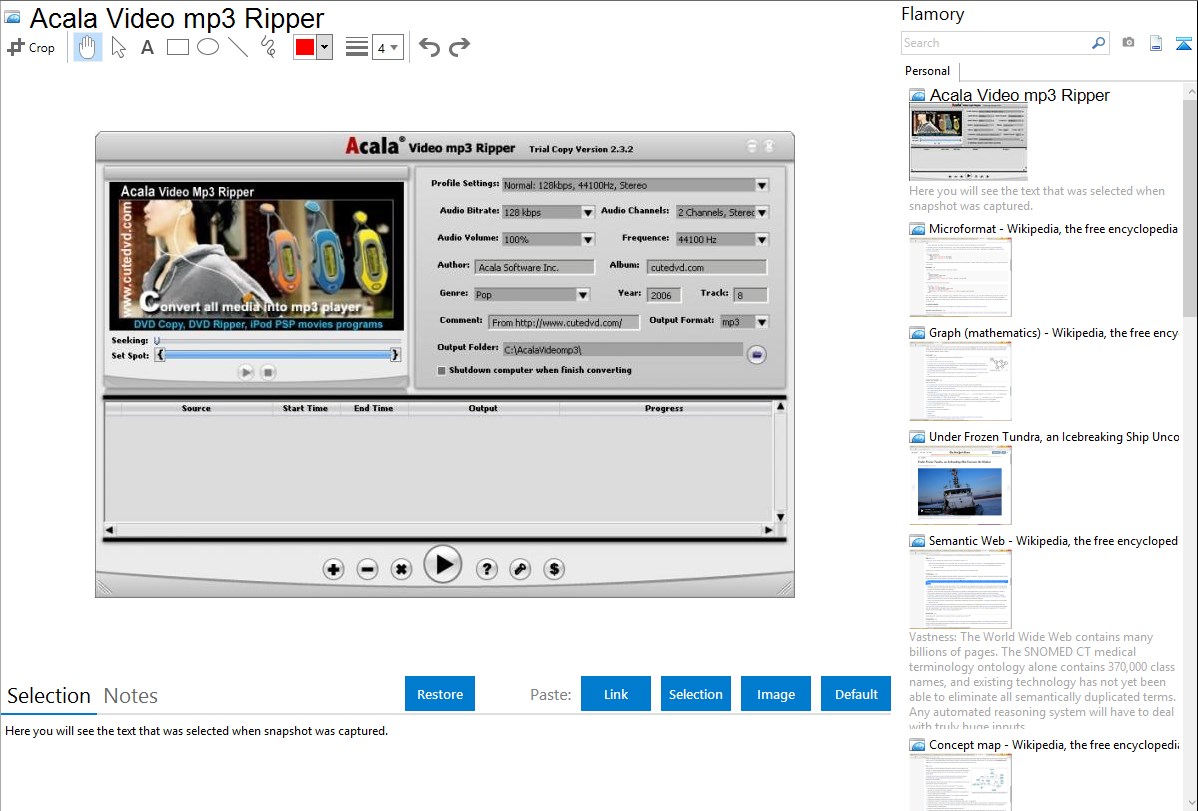Select the Concept map snapshot title
This screenshot has width=1198, height=811.
point(1053,744)
